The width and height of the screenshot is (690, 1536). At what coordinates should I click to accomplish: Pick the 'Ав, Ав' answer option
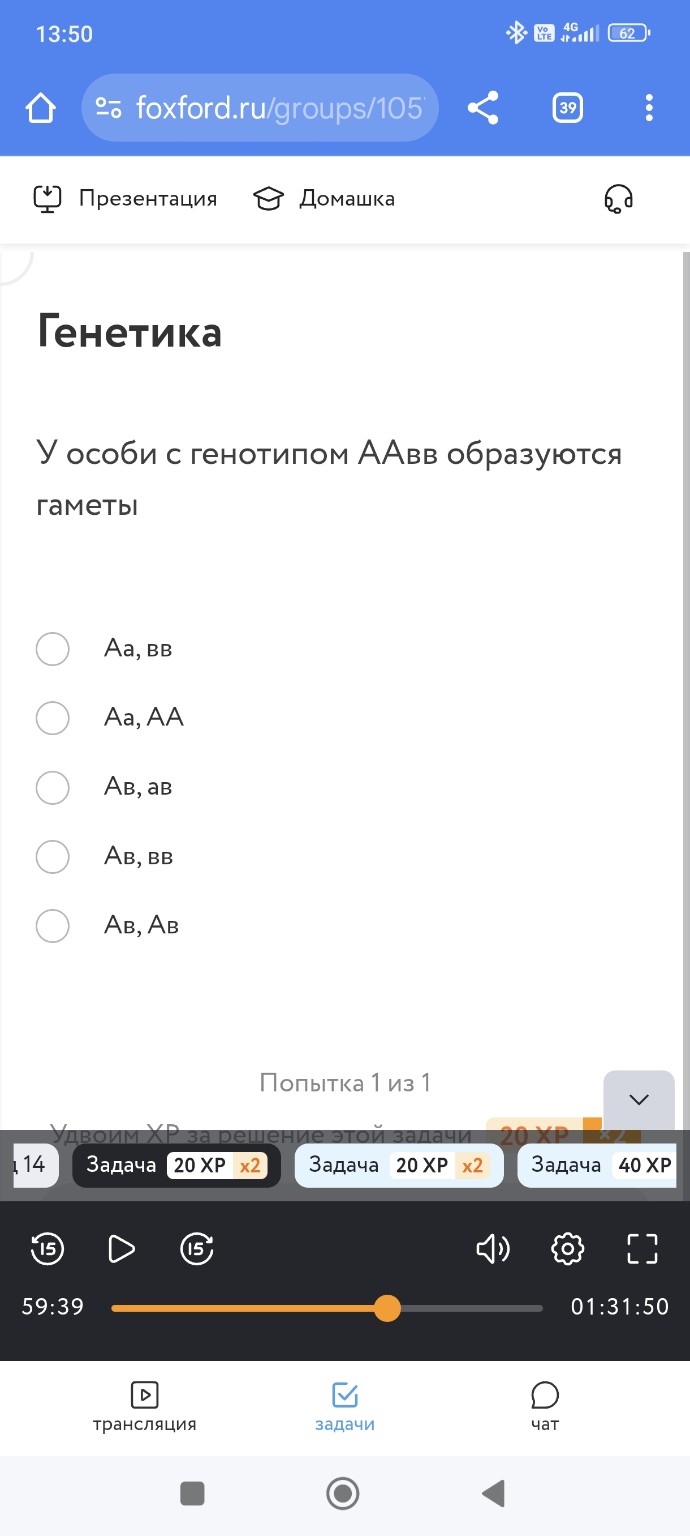tap(53, 925)
